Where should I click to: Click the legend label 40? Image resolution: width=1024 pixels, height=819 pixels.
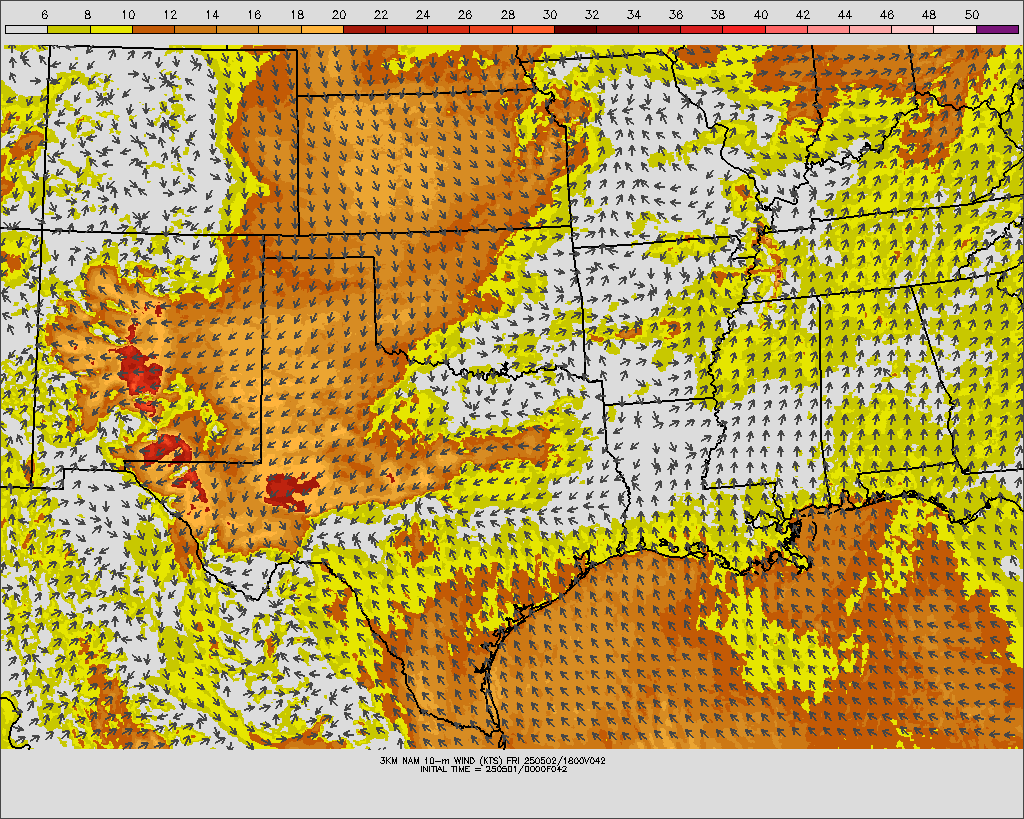click(x=760, y=14)
